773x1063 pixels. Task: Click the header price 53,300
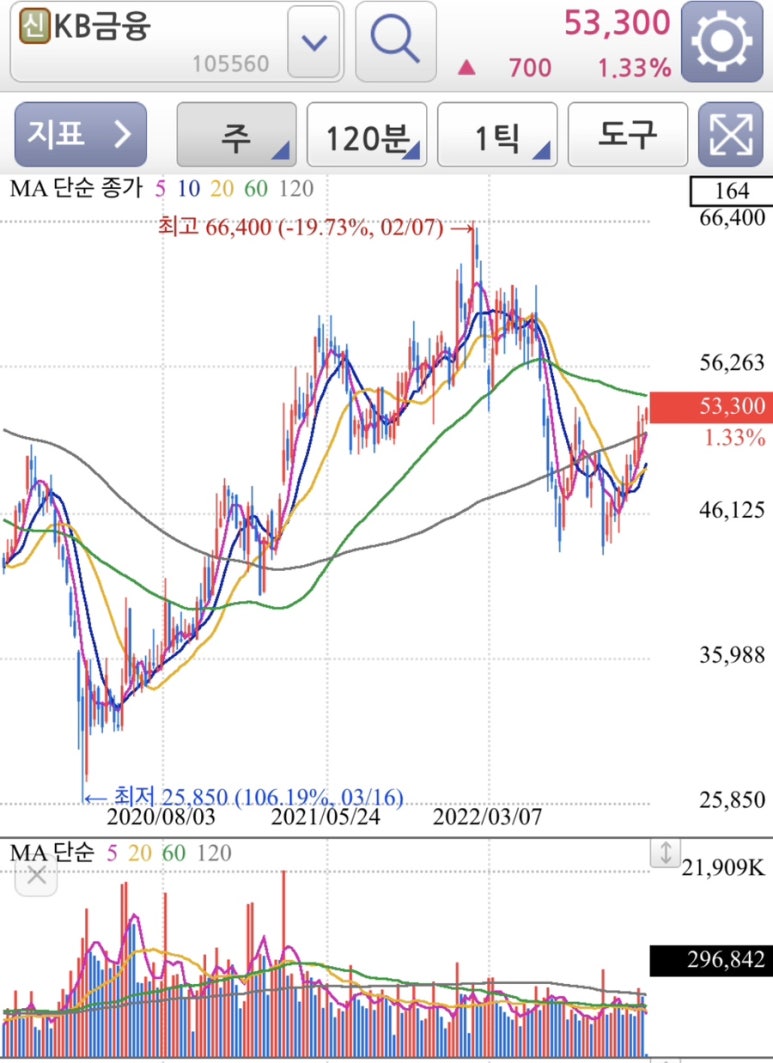(617, 23)
